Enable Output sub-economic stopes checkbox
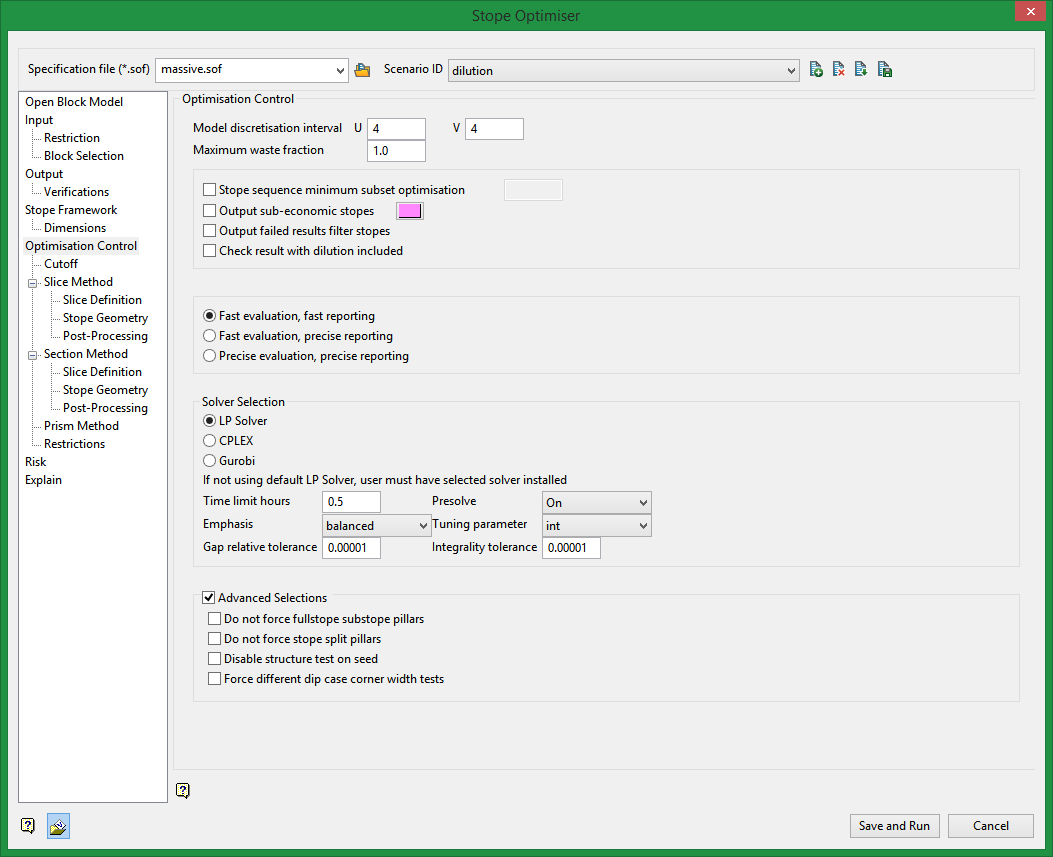Viewport: 1053px width, 857px height. click(210, 211)
